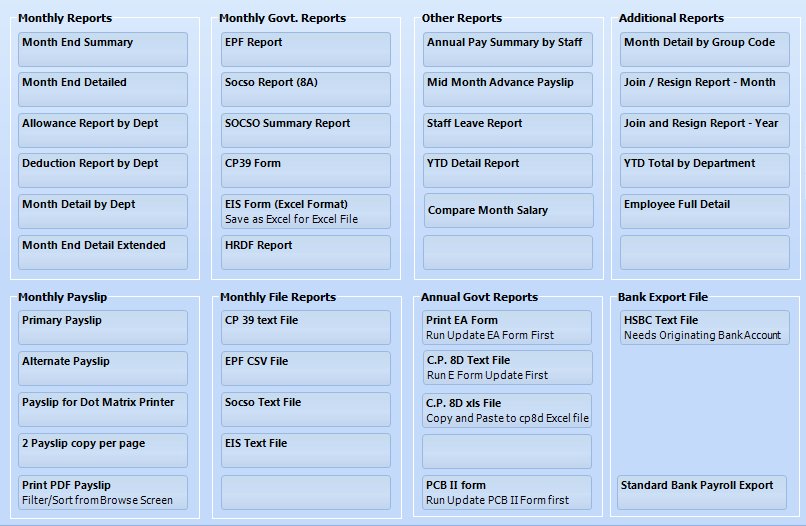This screenshot has height=526, width=806.
Task: Open the Month End Summary report
Action: [x=103, y=49]
